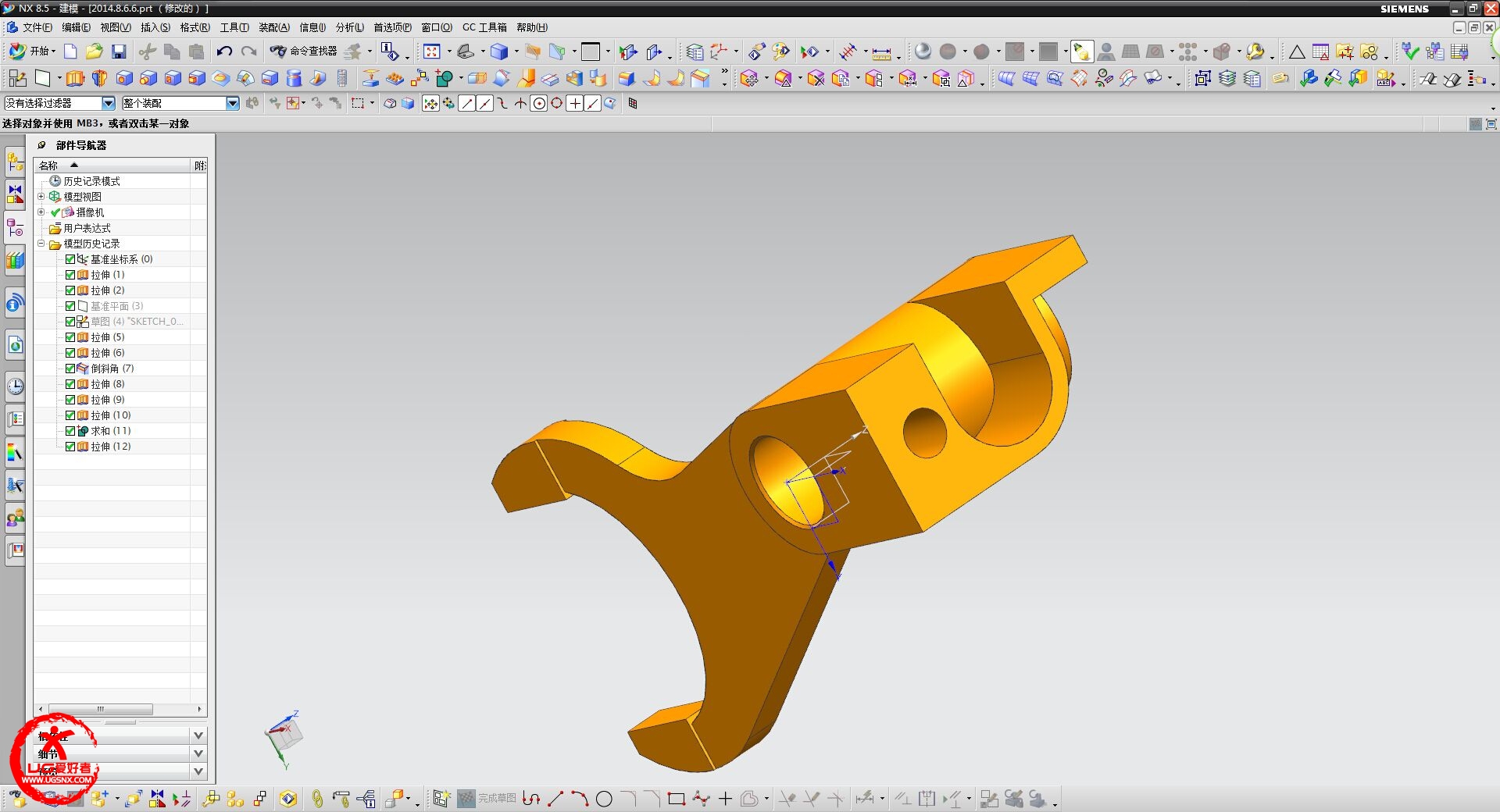Select the Cylinder primitive icon

(x=294, y=78)
